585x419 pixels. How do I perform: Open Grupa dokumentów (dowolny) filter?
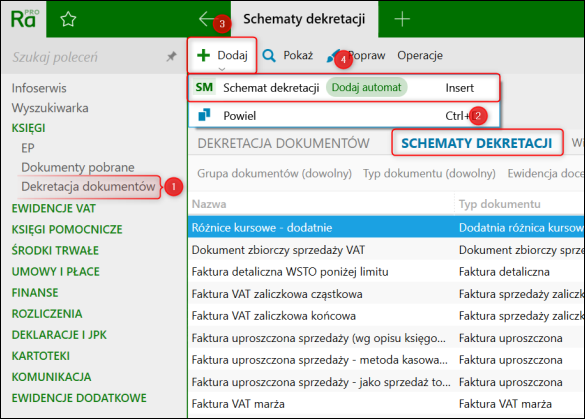[274, 173]
